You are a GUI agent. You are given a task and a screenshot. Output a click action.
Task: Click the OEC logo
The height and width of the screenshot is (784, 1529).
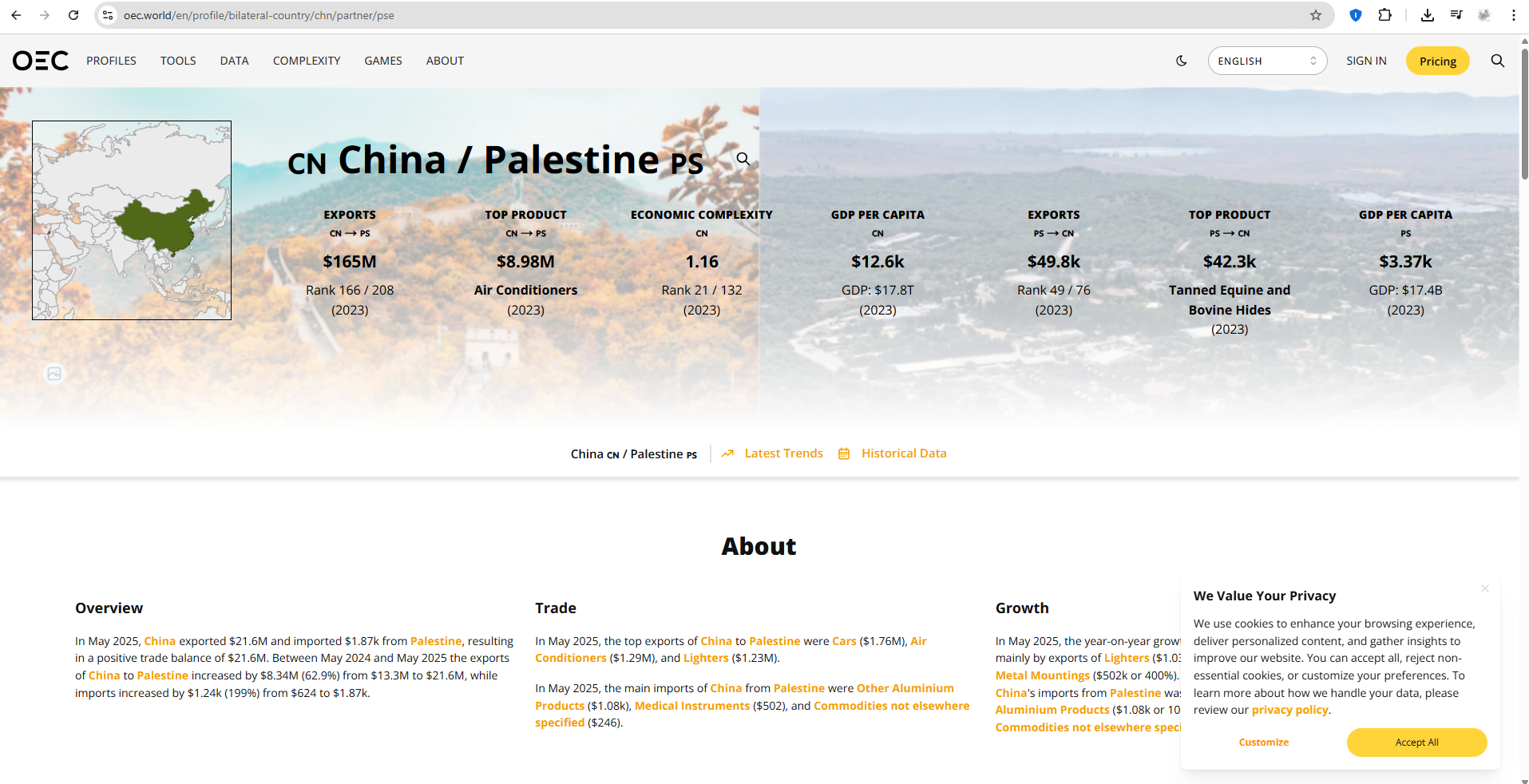point(40,61)
